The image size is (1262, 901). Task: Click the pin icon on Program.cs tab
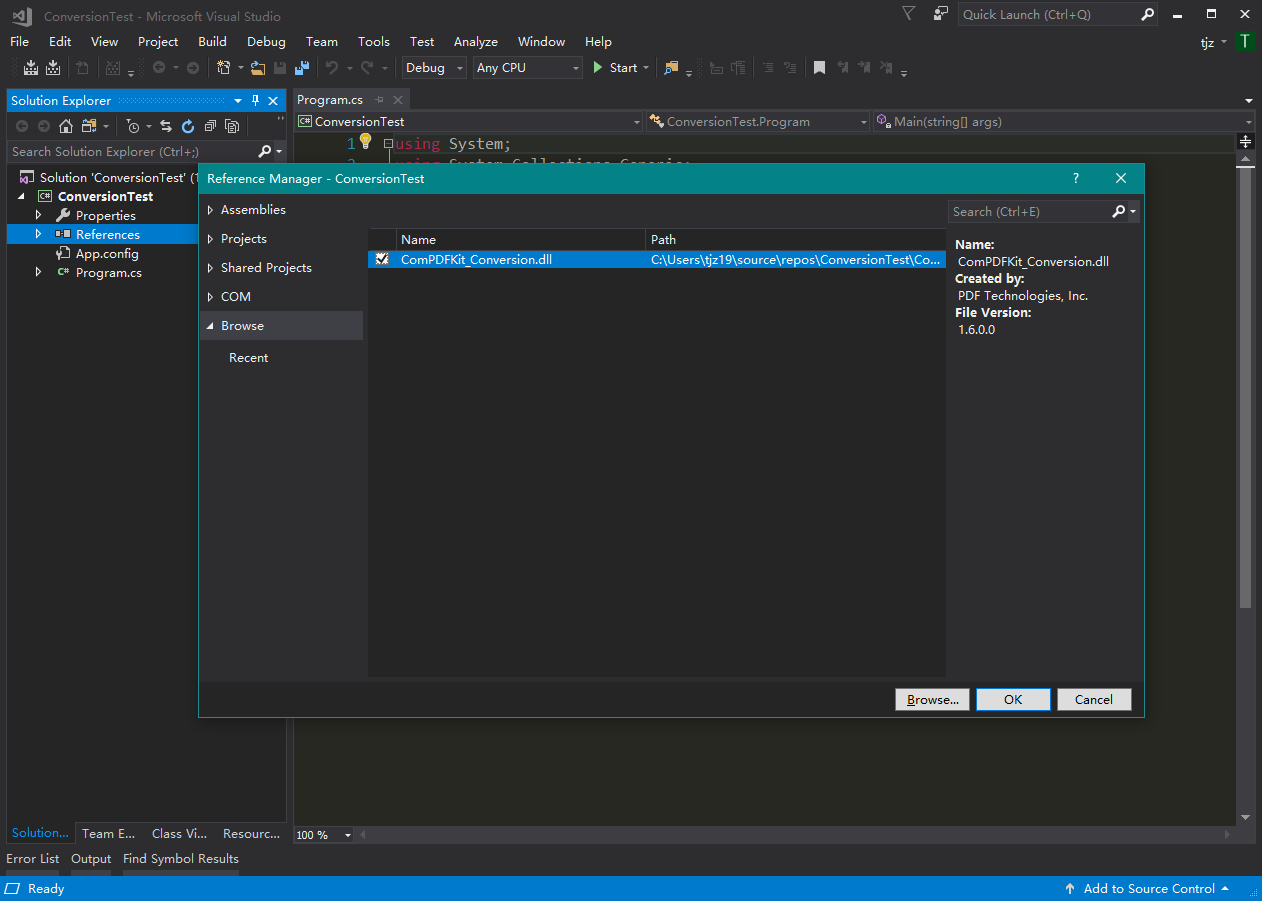379,100
